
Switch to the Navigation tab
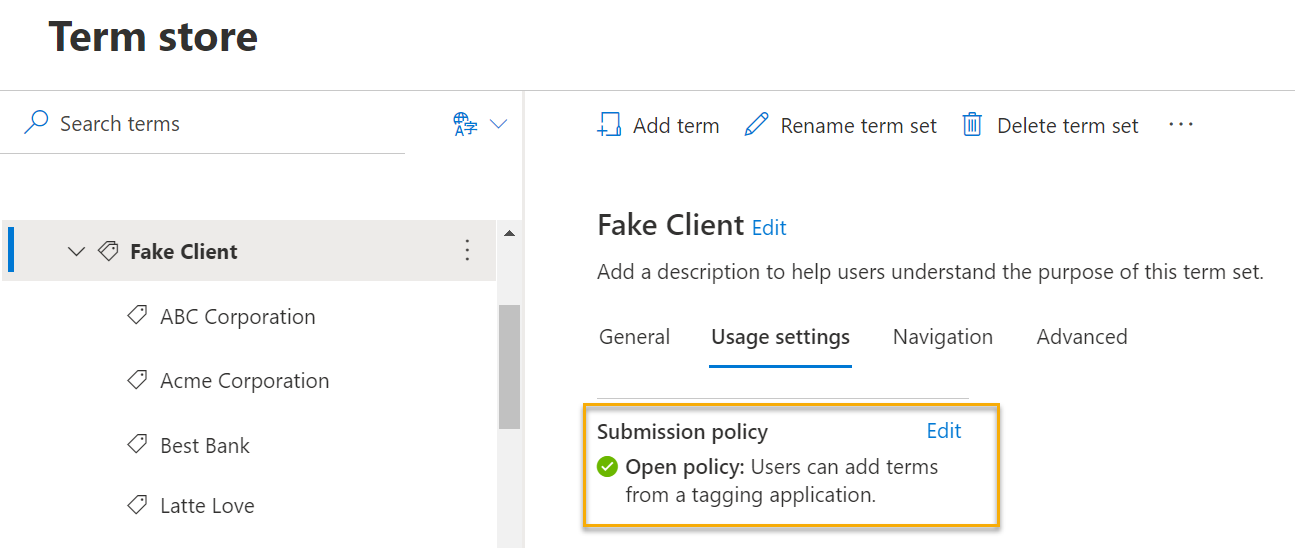[x=942, y=337]
